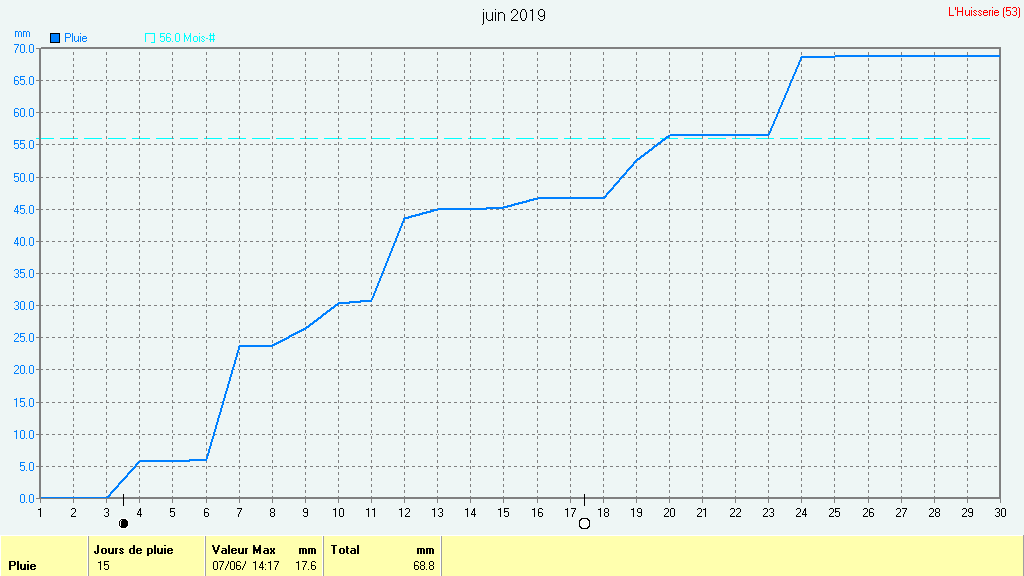Click the 56.0 Mois-# legend text

(x=187, y=39)
